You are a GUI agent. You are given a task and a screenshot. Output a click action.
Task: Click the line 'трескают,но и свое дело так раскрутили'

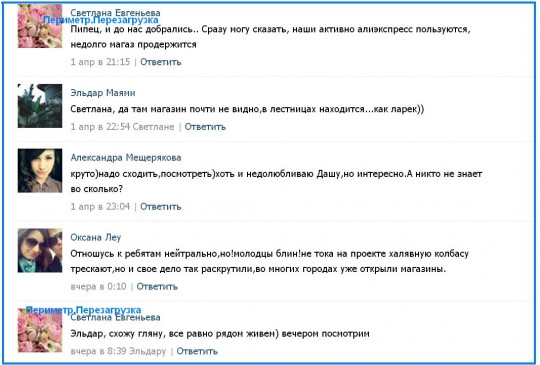click(258, 269)
